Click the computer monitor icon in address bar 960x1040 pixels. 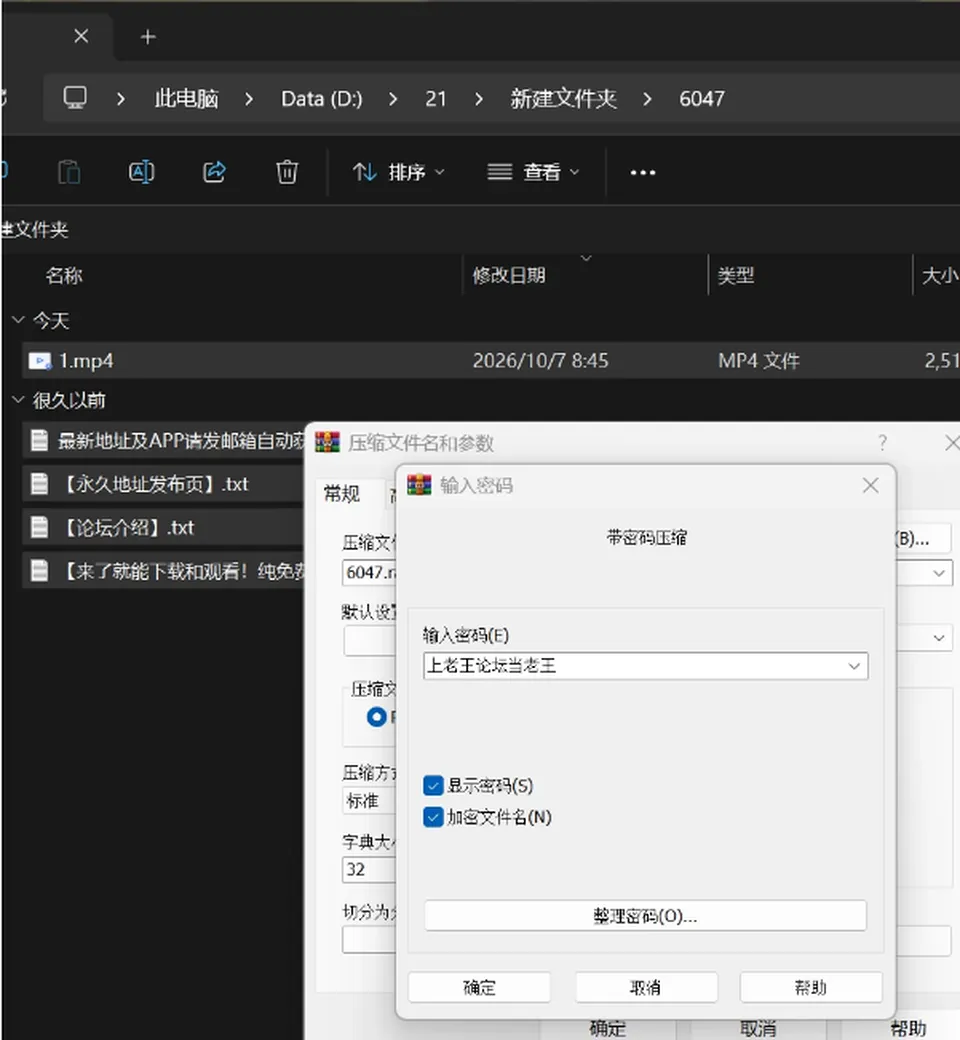point(75,98)
